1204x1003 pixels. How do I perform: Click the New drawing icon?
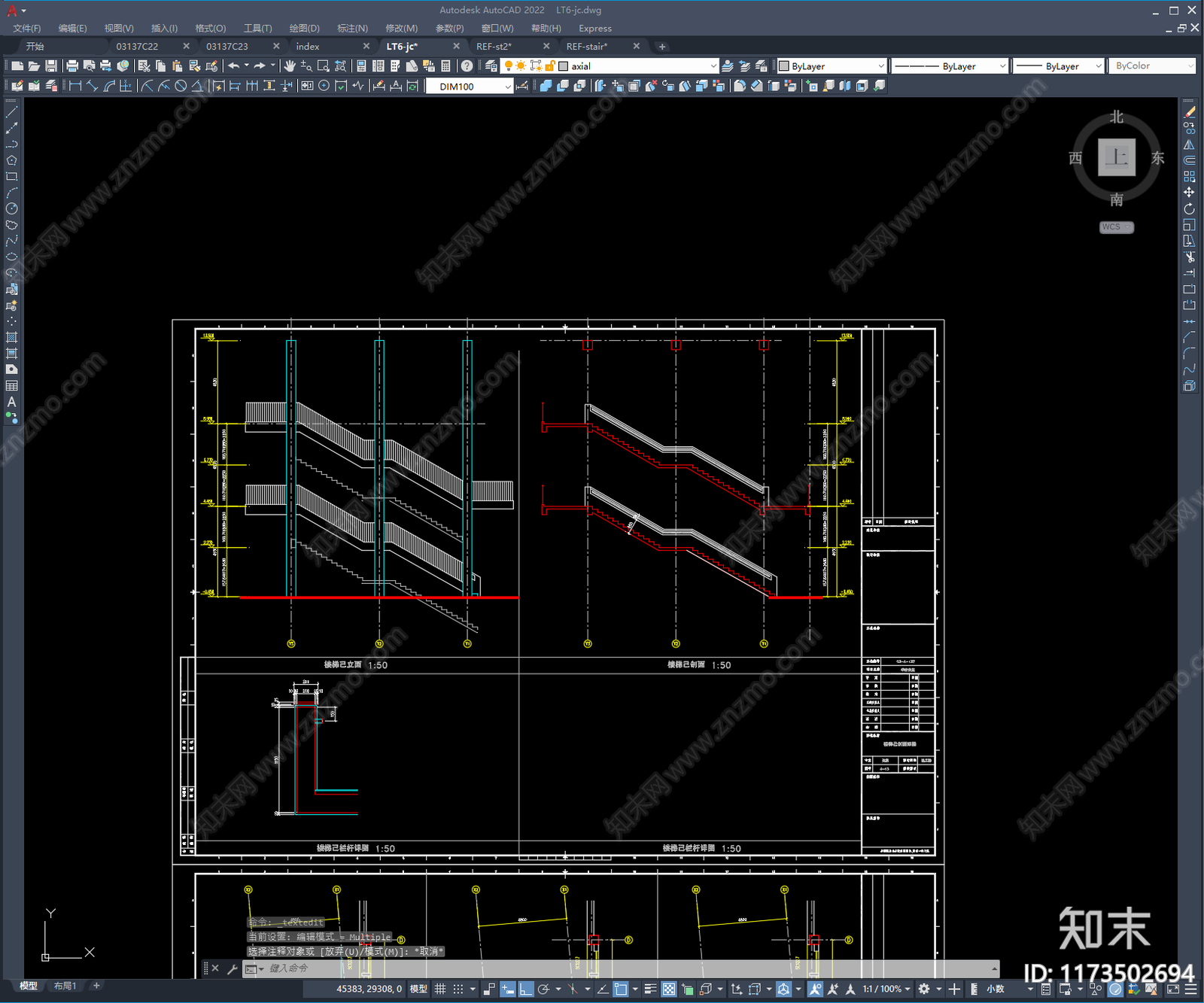tap(17, 66)
